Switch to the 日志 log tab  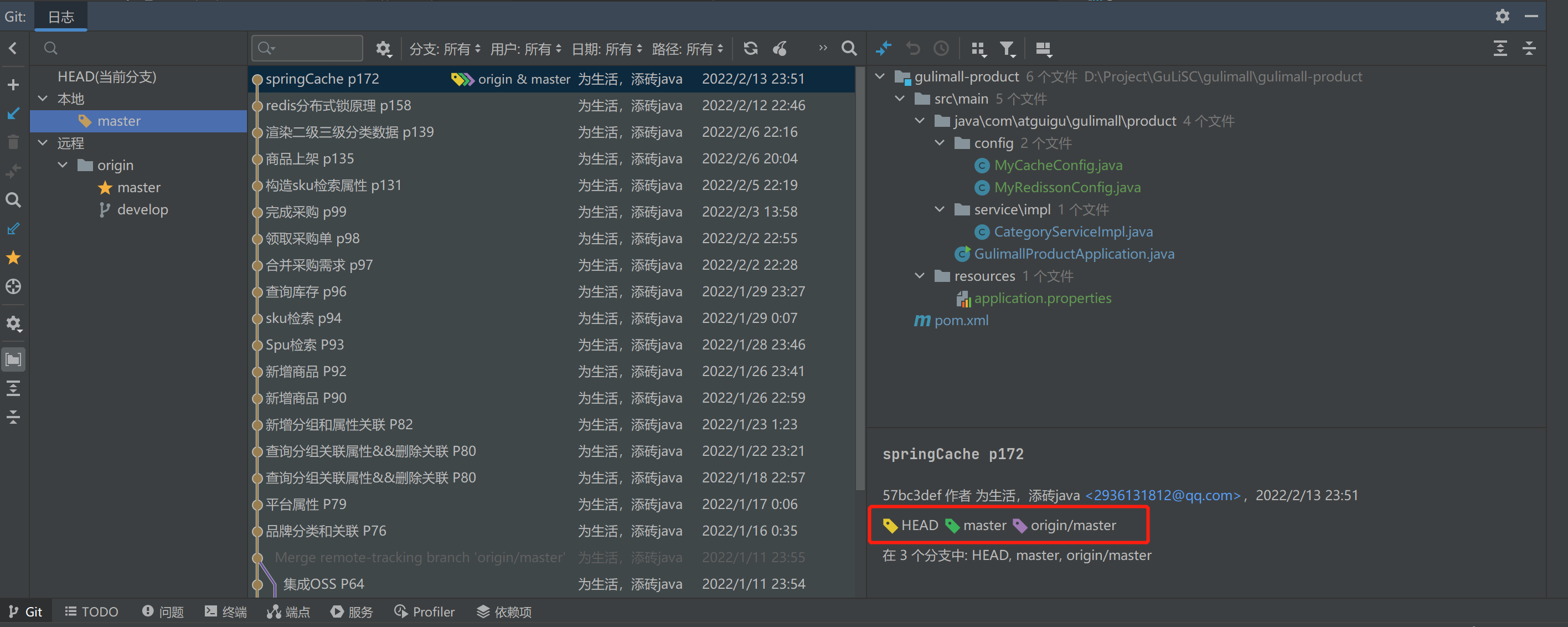tap(61, 17)
